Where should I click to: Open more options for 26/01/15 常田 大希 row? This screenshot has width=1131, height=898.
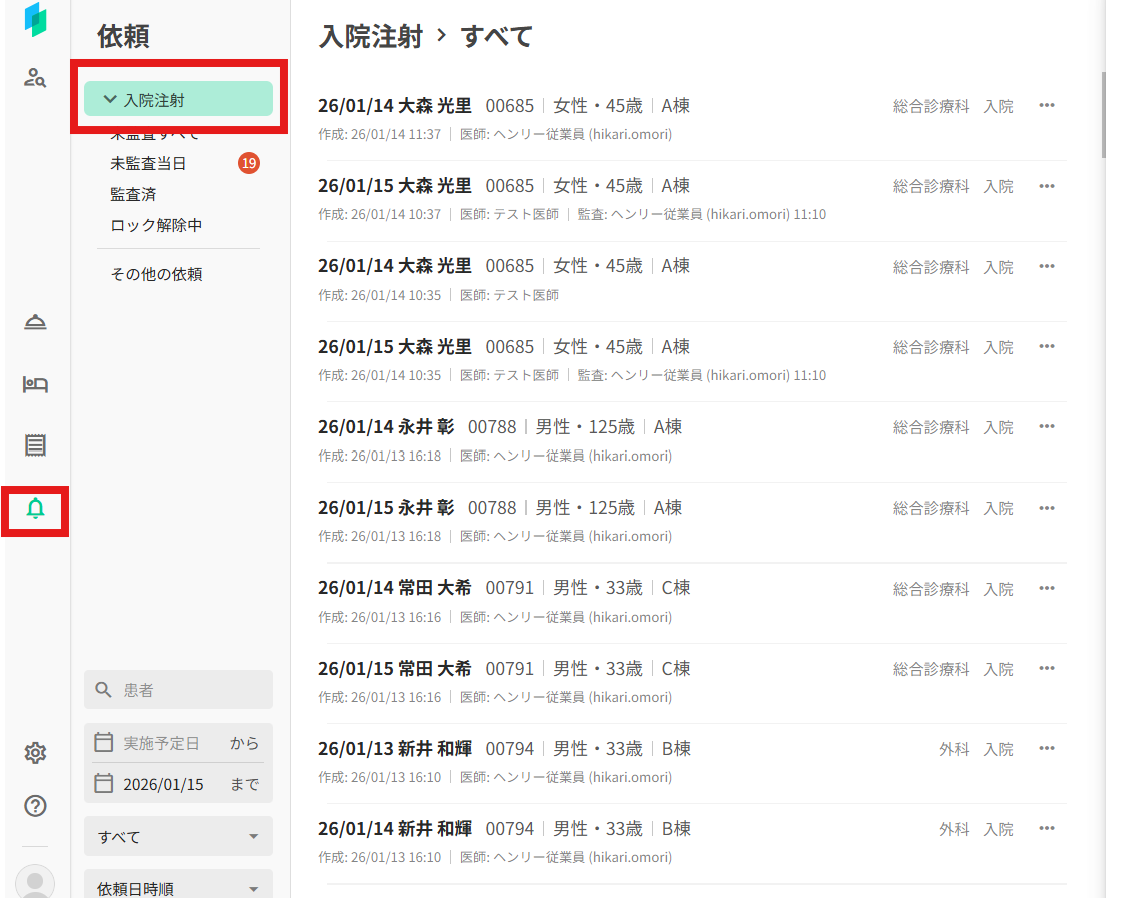pyautogui.click(x=1047, y=668)
